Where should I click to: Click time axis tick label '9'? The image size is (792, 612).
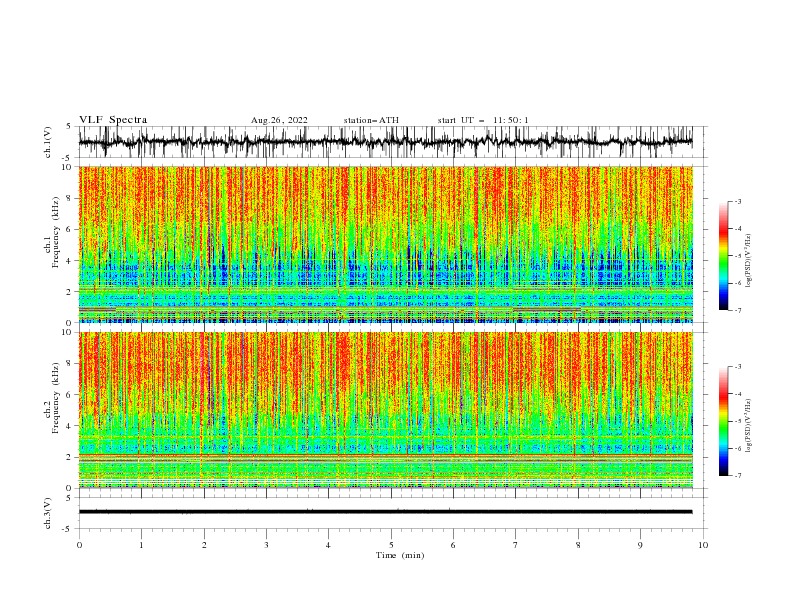[x=640, y=545]
